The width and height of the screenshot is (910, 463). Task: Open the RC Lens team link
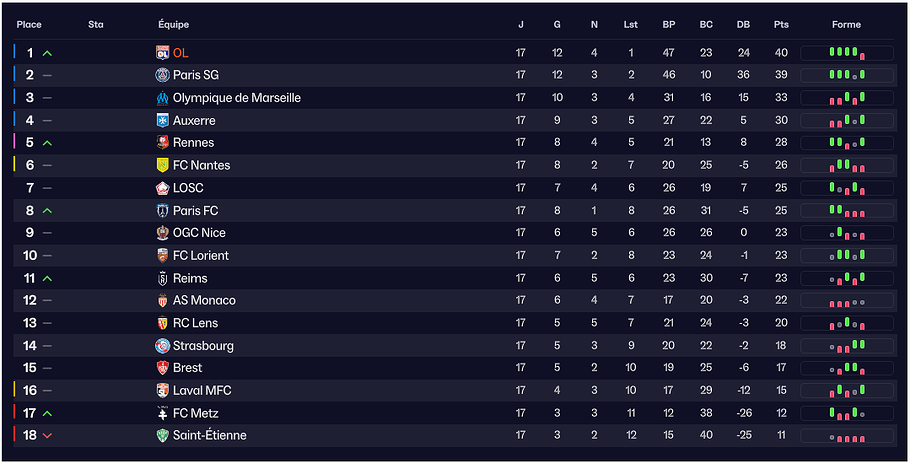click(x=195, y=323)
